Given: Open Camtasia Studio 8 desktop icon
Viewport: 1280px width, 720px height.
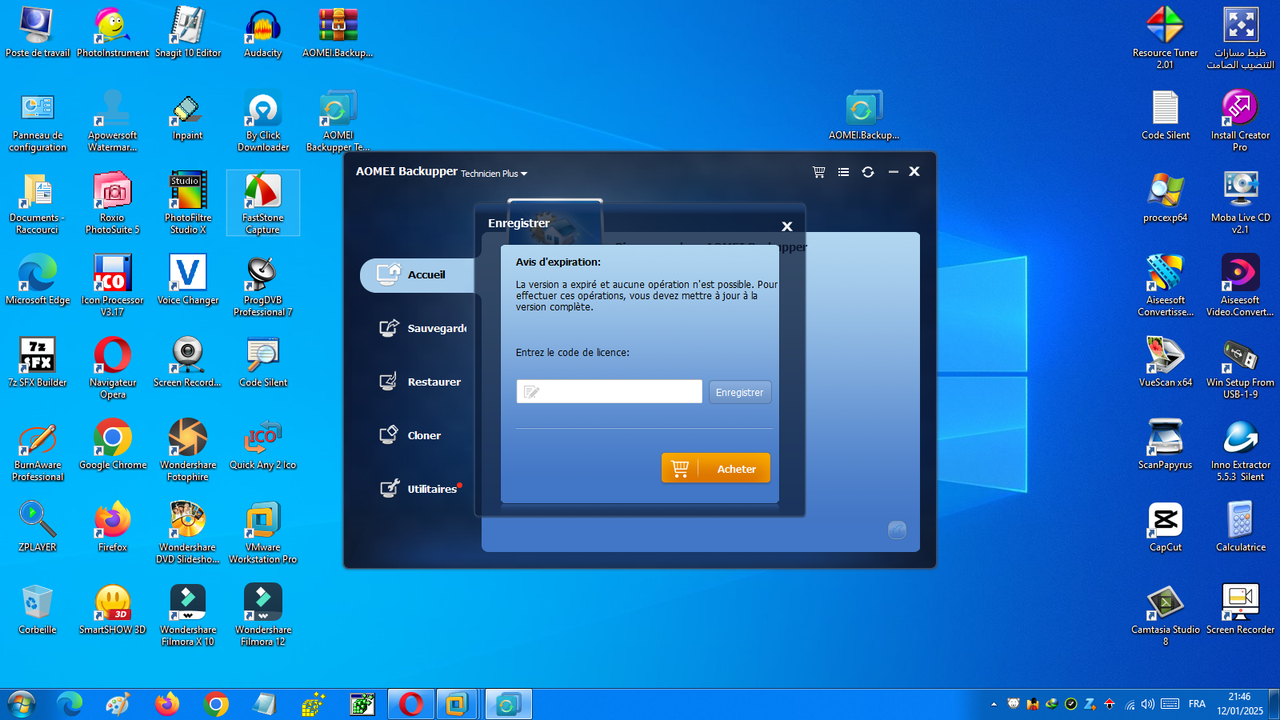Looking at the screenshot, I should coord(1165,616).
